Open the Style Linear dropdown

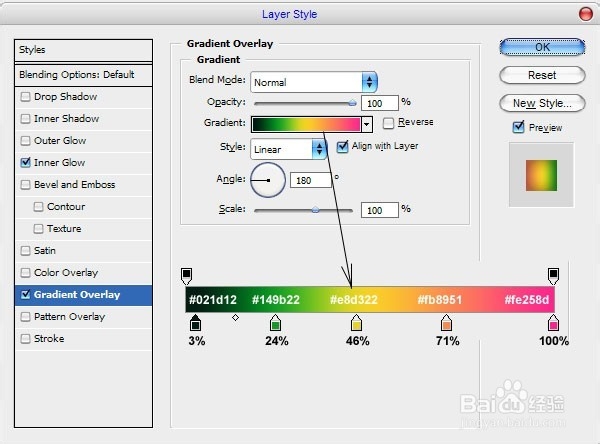[289, 149]
